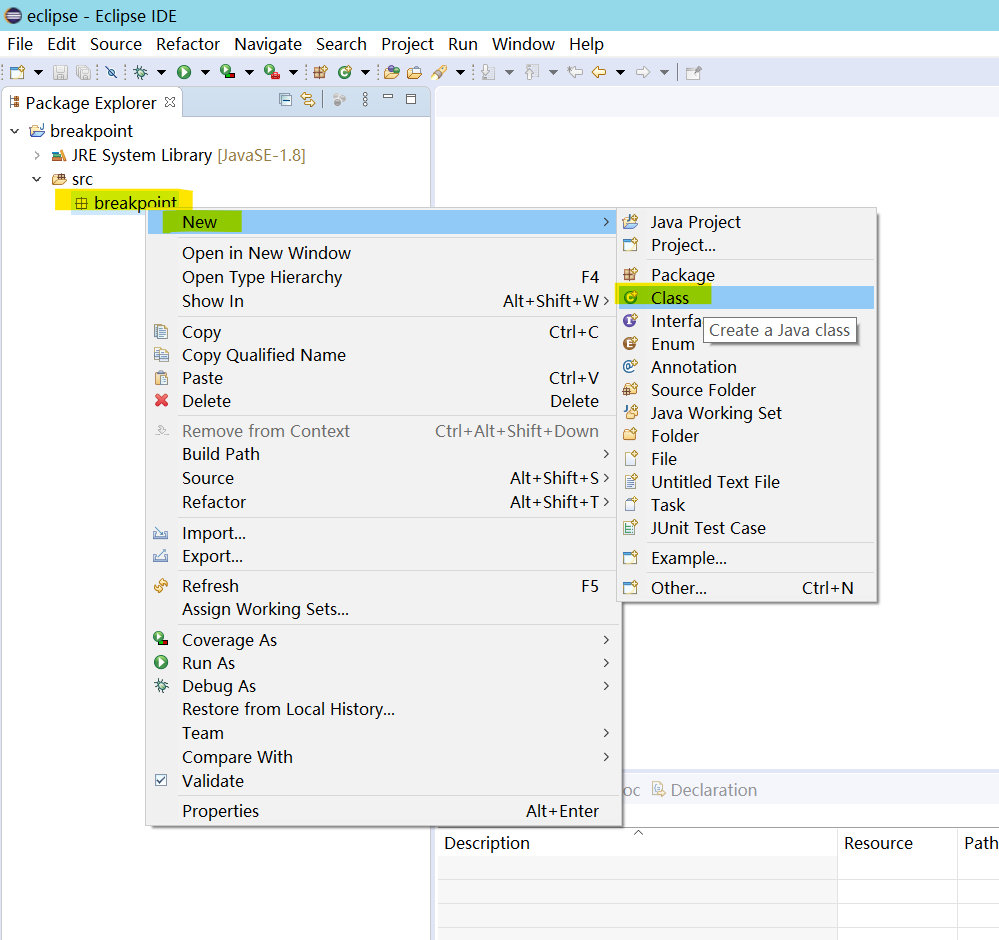Image resolution: width=999 pixels, height=940 pixels.
Task: Open the File menu
Action: [x=20, y=44]
